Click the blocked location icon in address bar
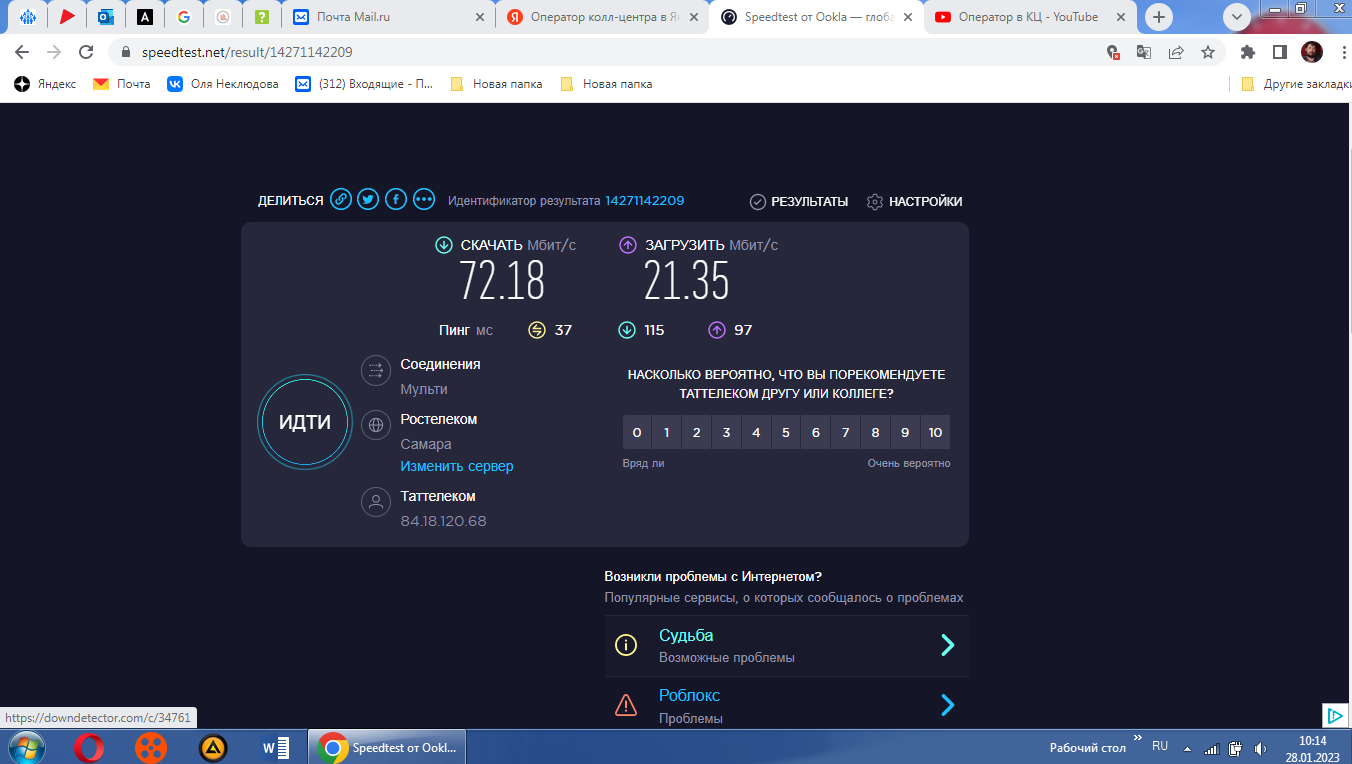The height and width of the screenshot is (764, 1352). coord(1112,52)
